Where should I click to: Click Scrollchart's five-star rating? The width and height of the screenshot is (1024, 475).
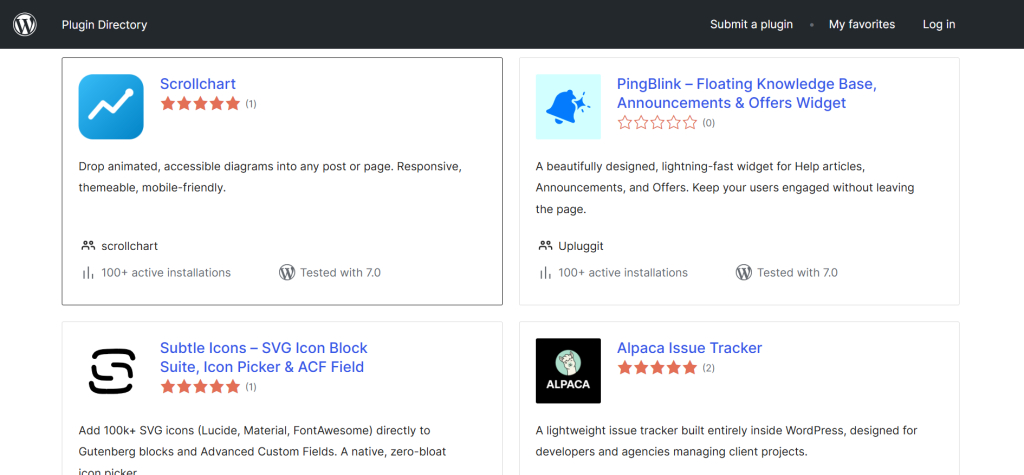tap(200, 103)
